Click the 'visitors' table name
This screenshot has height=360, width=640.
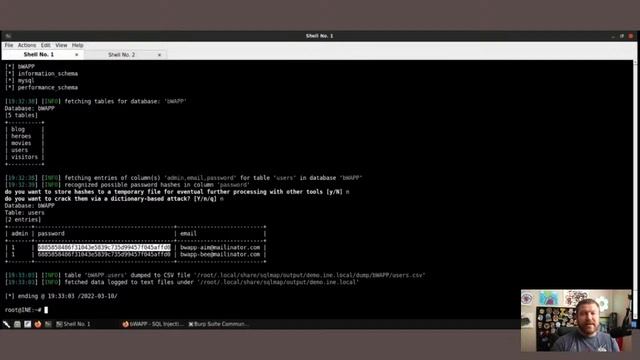(24, 157)
